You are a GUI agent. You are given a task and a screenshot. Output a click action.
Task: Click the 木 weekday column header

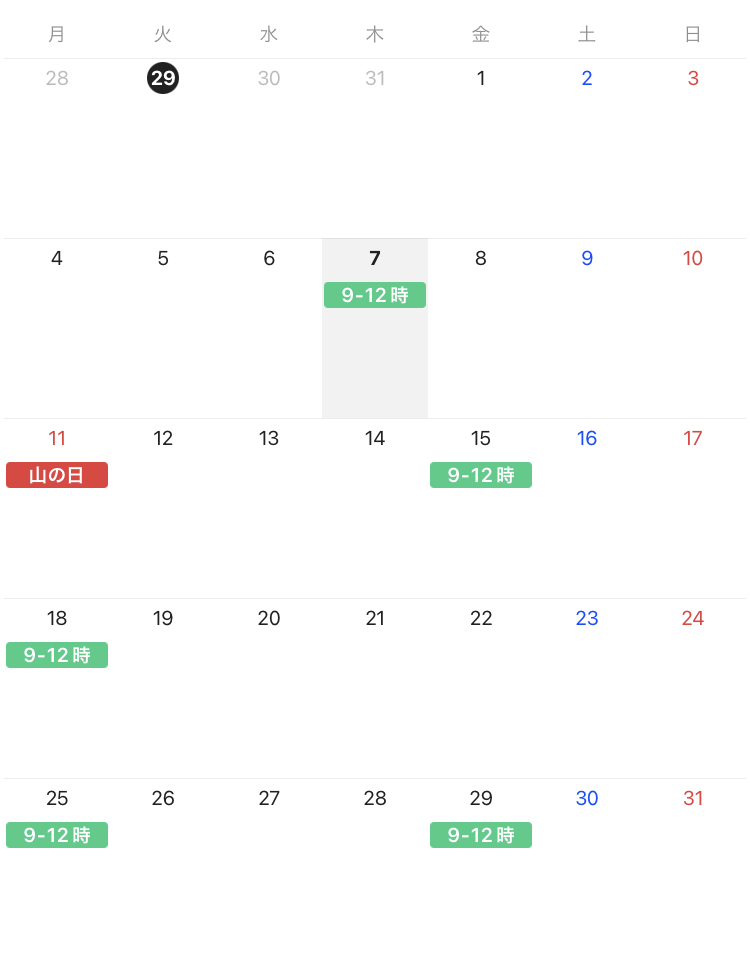tap(375, 34)
